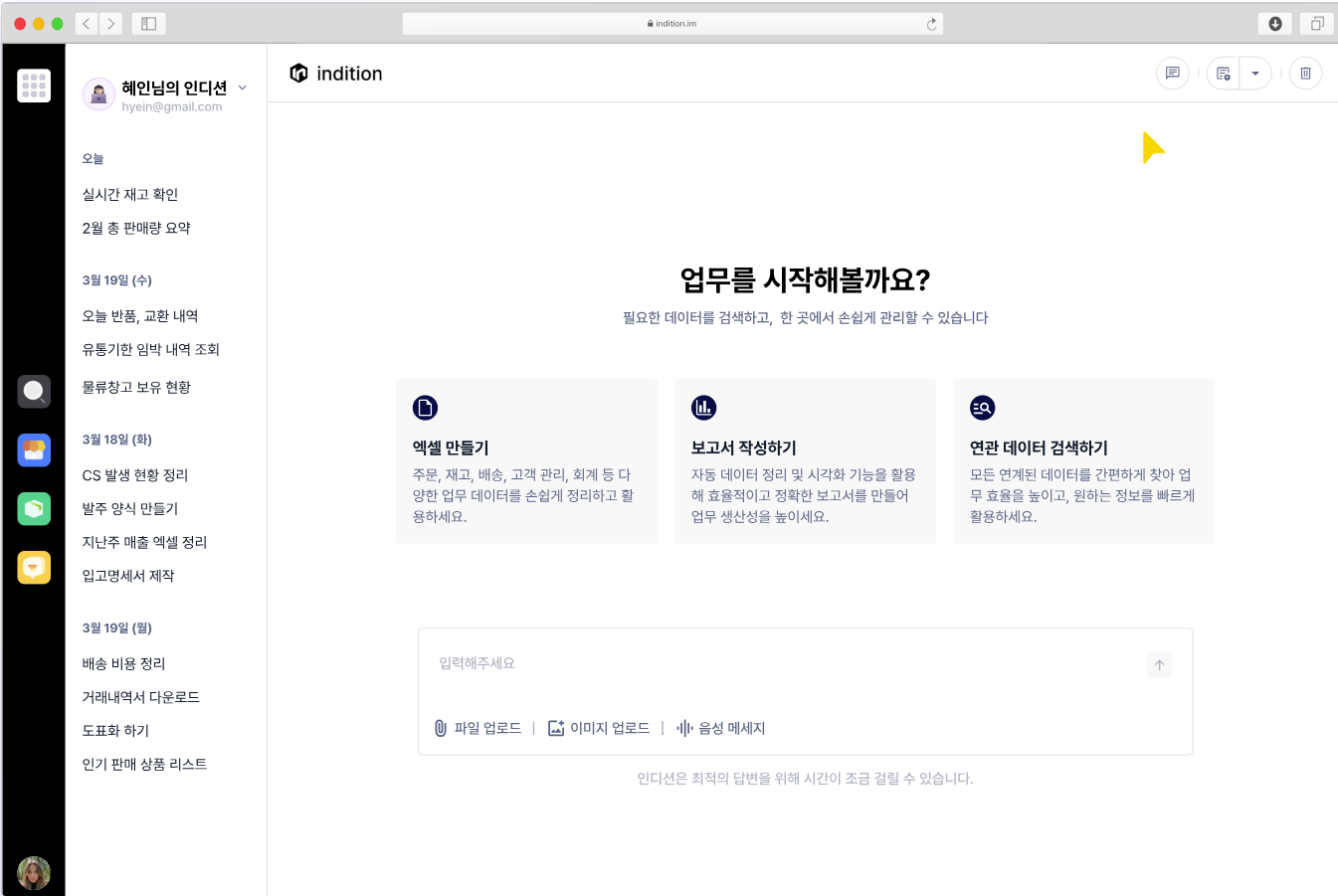Click the search list icon on 연관 데이터 검색하기 card
This screenshot has height=896, width=1338.
click(983, 408)
